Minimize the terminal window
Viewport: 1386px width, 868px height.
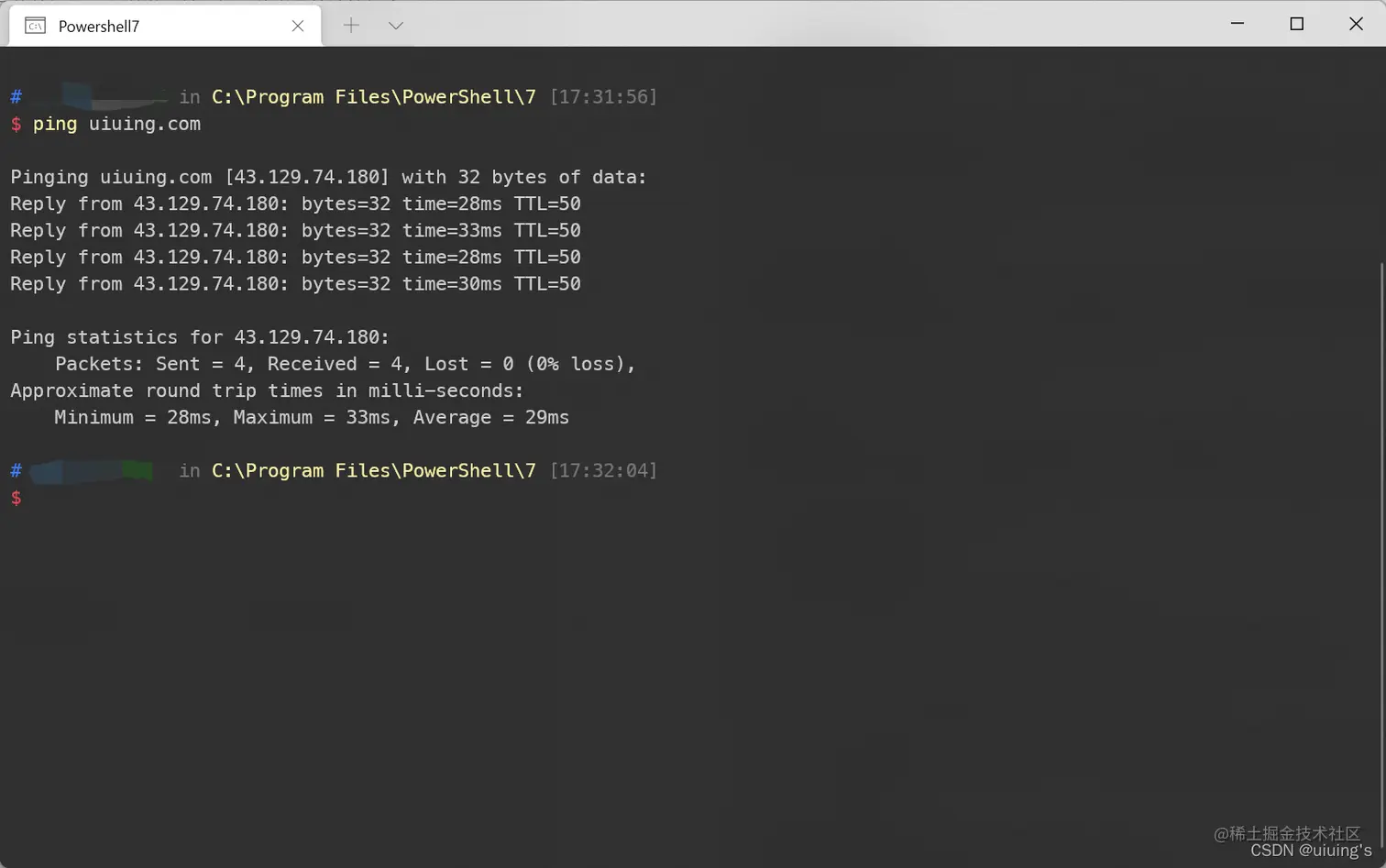(1237, 24)
